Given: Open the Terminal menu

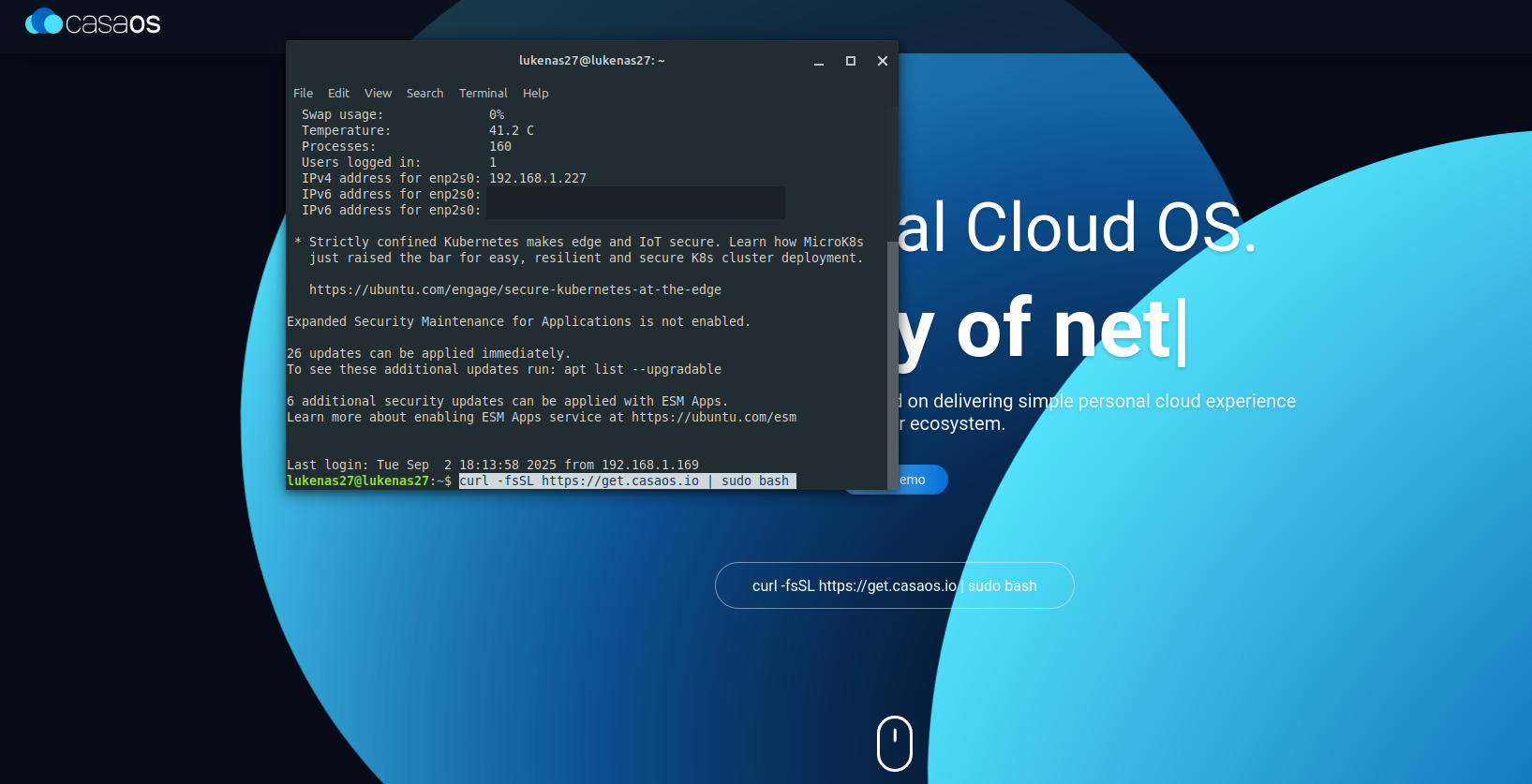Looking at the screenshot, I should [x=483, y=94].
